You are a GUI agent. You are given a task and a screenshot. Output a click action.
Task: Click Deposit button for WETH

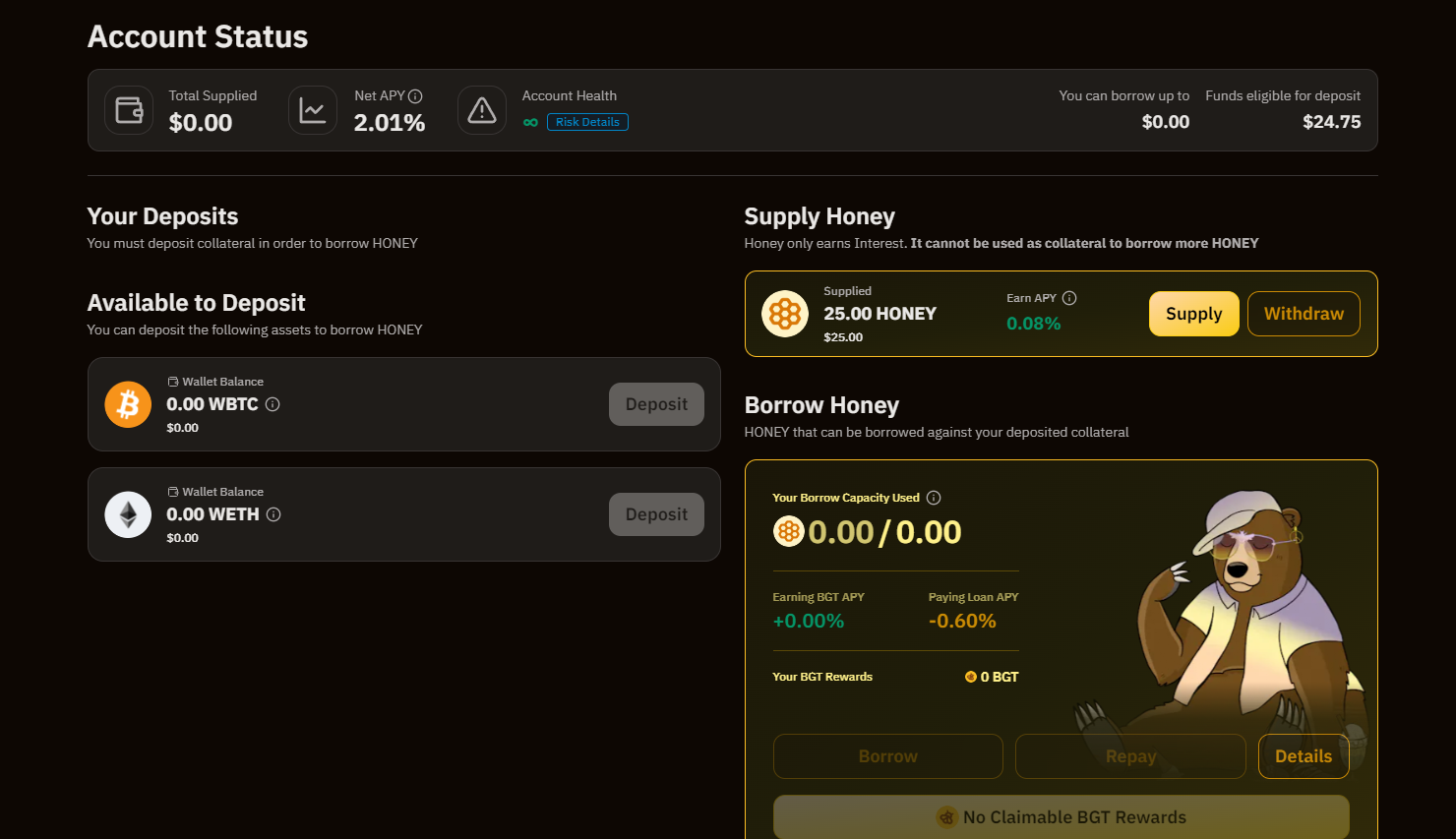click(656, 514)
